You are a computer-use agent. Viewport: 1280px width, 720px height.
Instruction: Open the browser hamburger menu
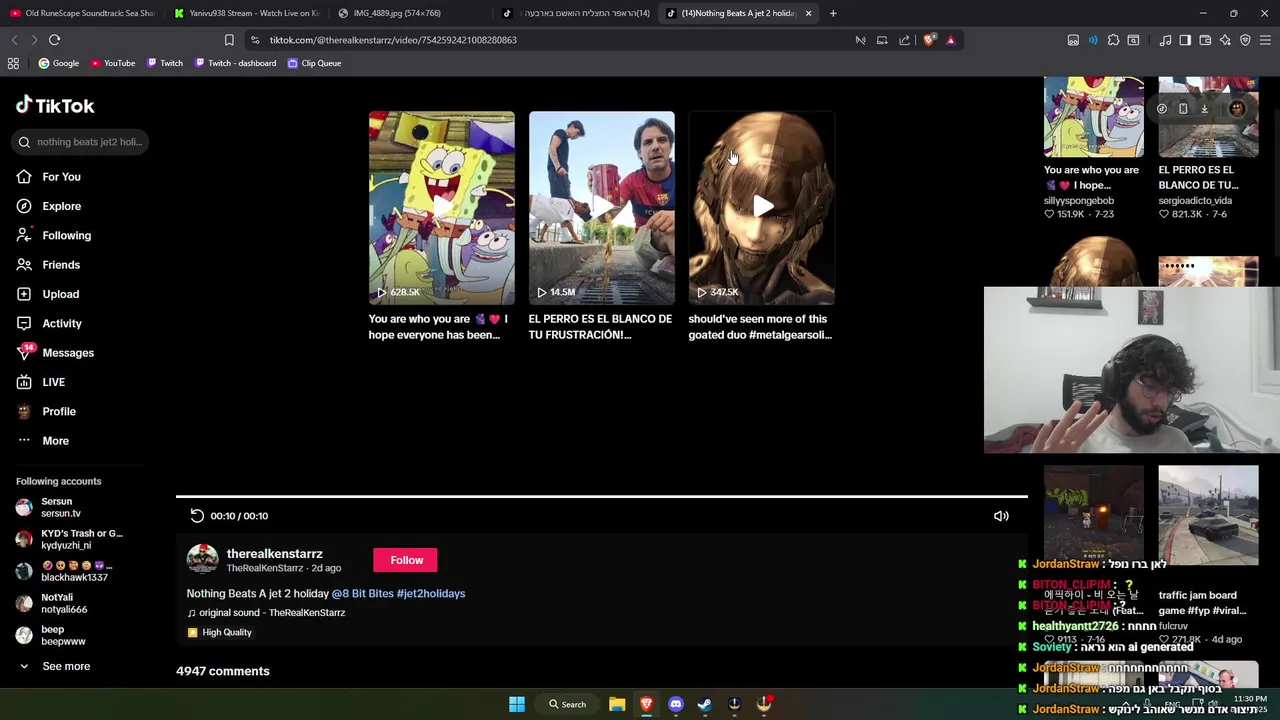[x=1265, y=40]
